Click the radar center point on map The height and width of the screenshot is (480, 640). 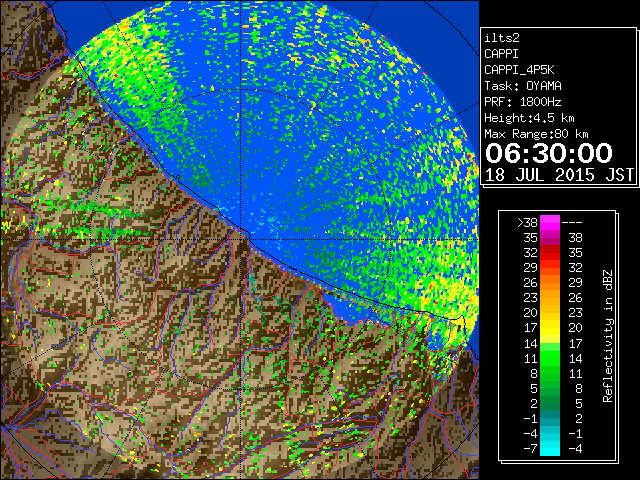[x=241, y=239]
